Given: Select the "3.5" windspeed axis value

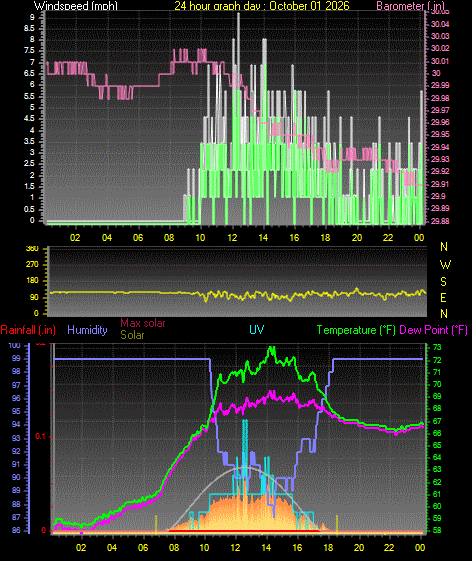Looking at the screenshot, I should (x=29, y=141).
